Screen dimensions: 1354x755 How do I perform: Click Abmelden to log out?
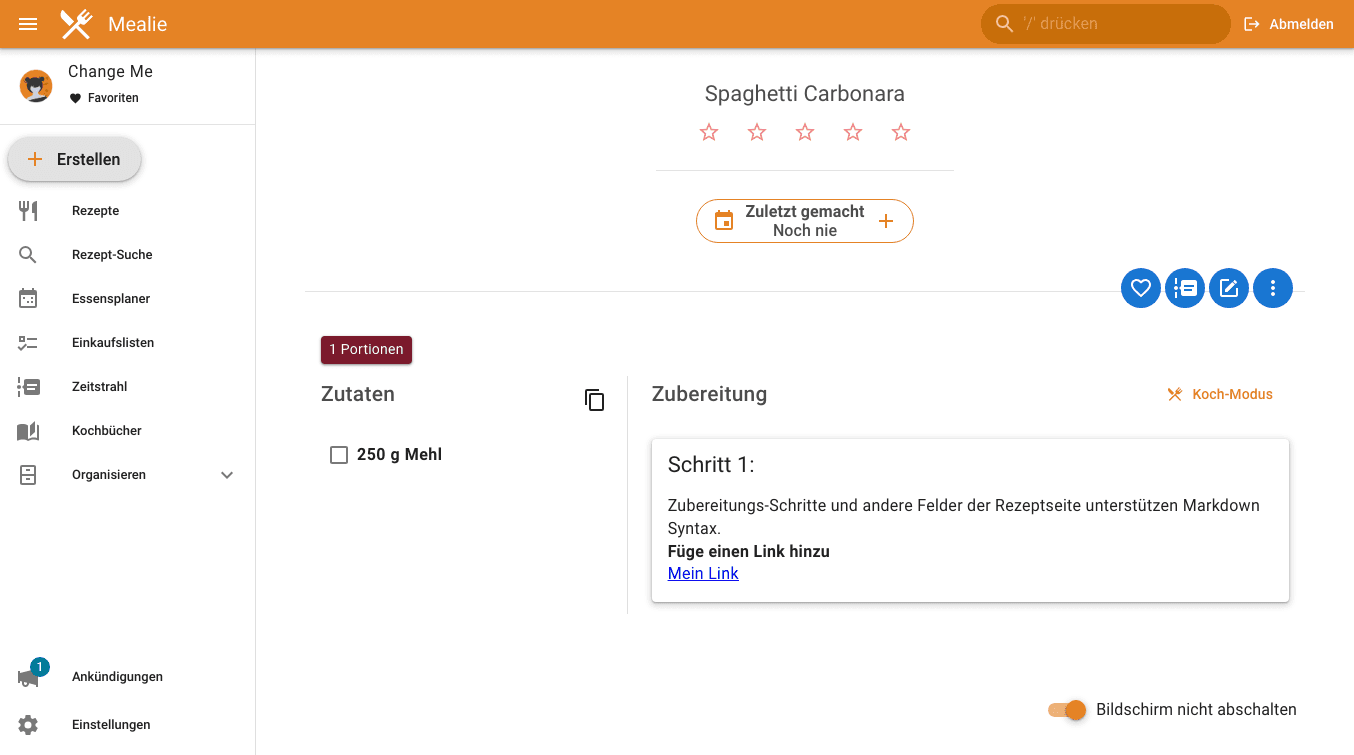point(1288,24)
